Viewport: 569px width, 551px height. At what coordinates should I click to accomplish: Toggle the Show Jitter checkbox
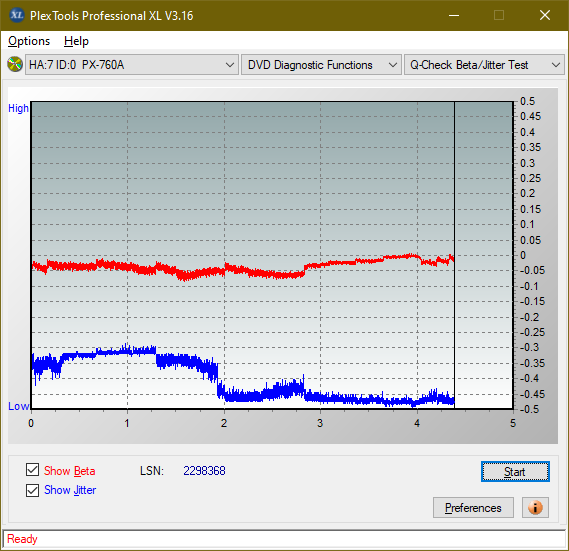(x=32, y=490)
